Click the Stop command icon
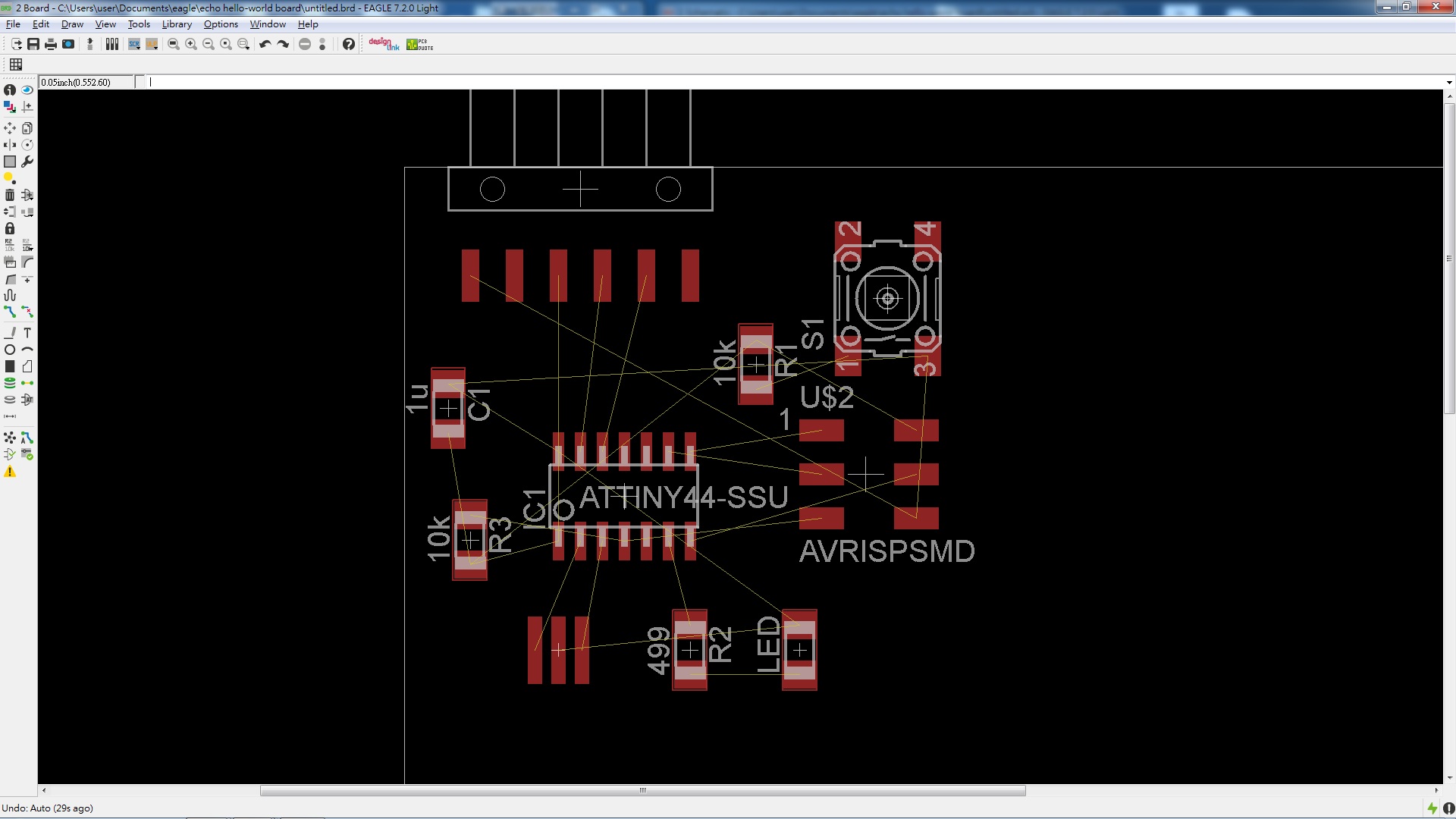 [x=305, y=44]
